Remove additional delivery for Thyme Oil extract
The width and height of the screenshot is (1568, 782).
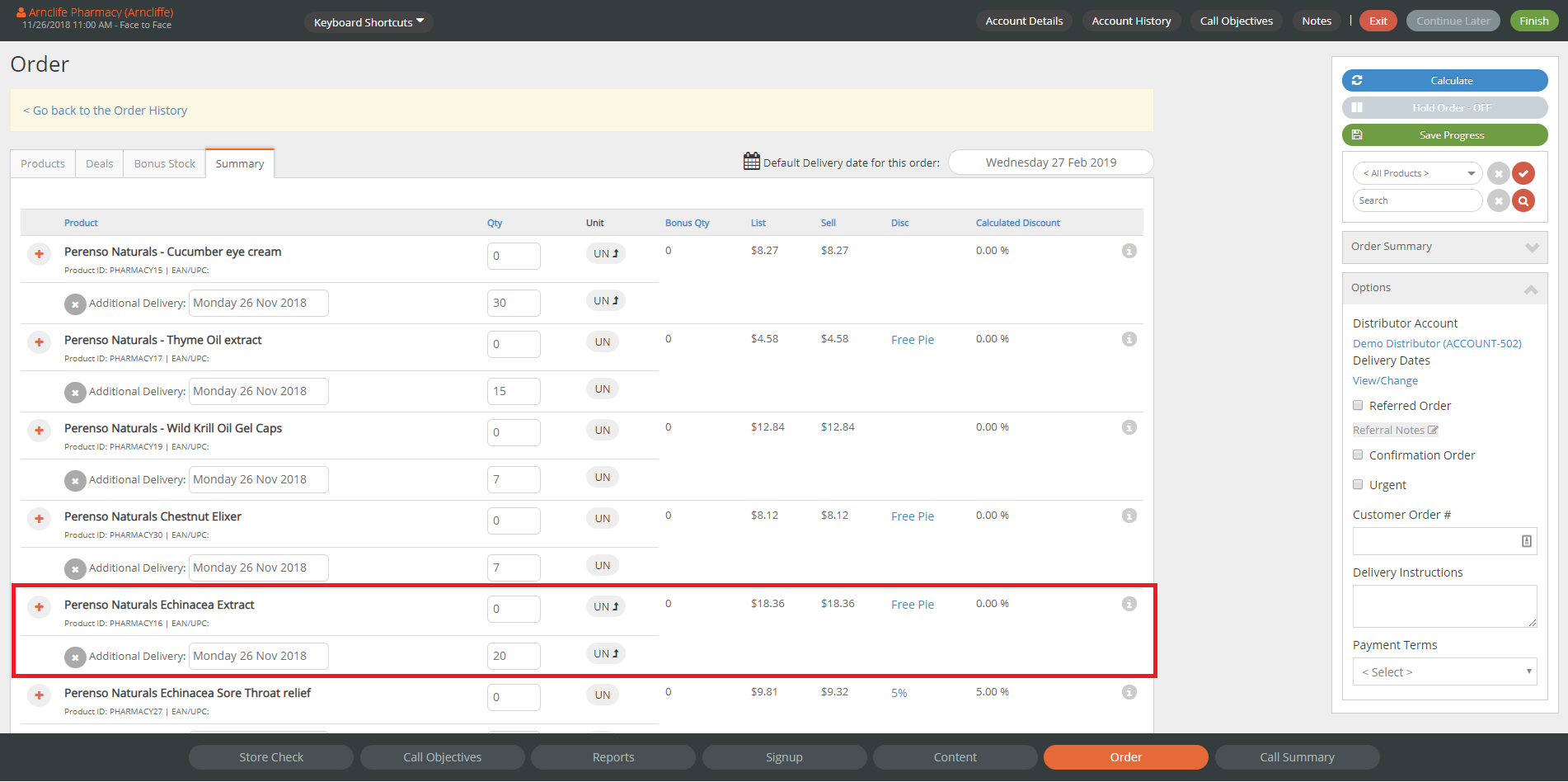coord(75,393)
